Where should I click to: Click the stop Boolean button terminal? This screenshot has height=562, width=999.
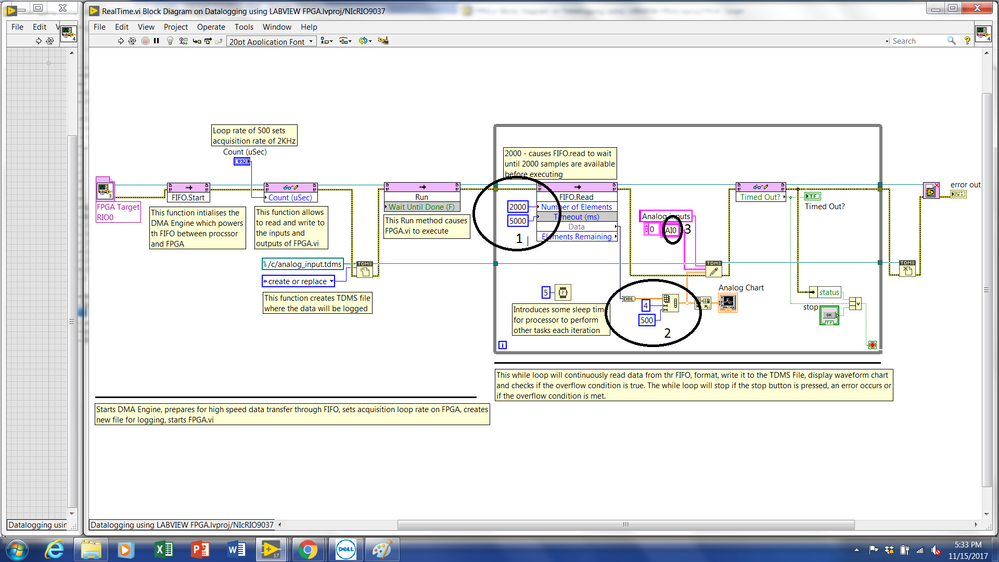(829, 315)
